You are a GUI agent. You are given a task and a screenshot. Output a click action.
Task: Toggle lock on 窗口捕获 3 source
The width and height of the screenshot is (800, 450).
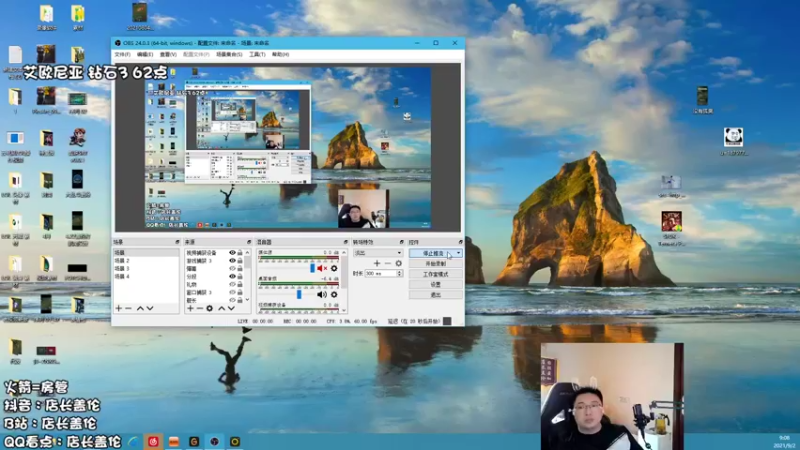click(240, 292)
